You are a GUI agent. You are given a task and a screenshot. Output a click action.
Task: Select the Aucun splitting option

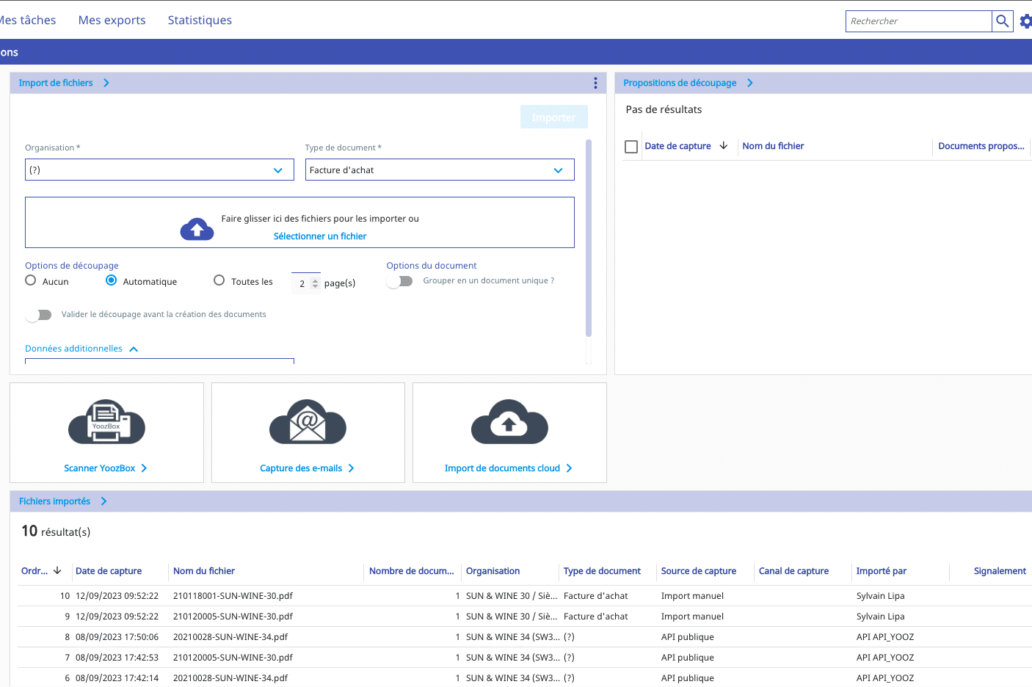30,280
